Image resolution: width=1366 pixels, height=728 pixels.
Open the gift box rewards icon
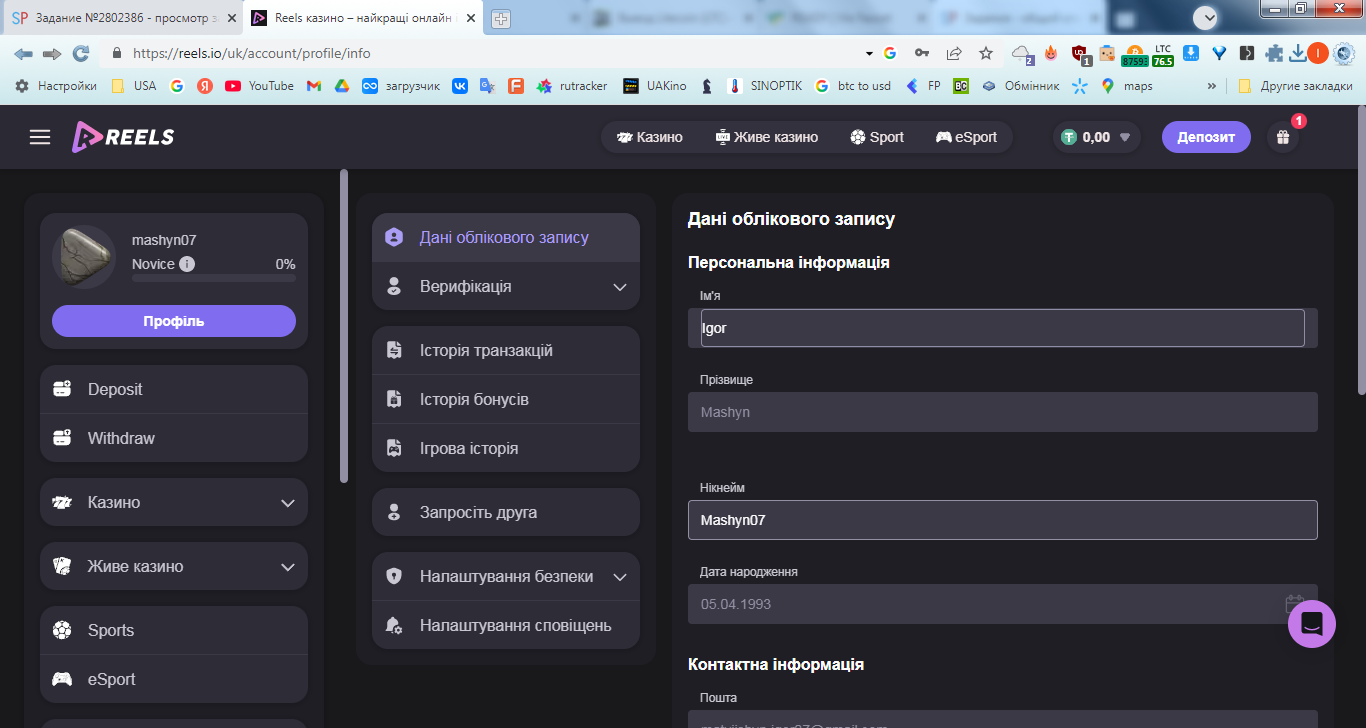(1282, 138)
